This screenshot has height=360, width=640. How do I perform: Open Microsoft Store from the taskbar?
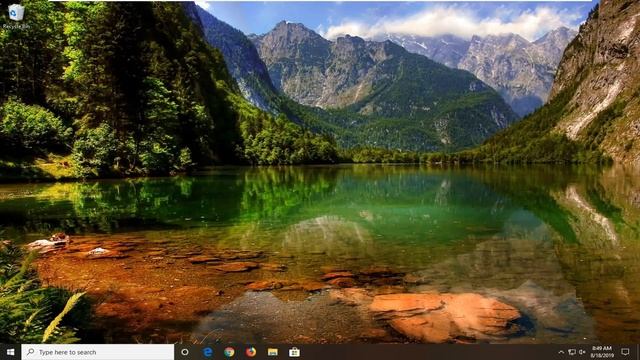294,352
